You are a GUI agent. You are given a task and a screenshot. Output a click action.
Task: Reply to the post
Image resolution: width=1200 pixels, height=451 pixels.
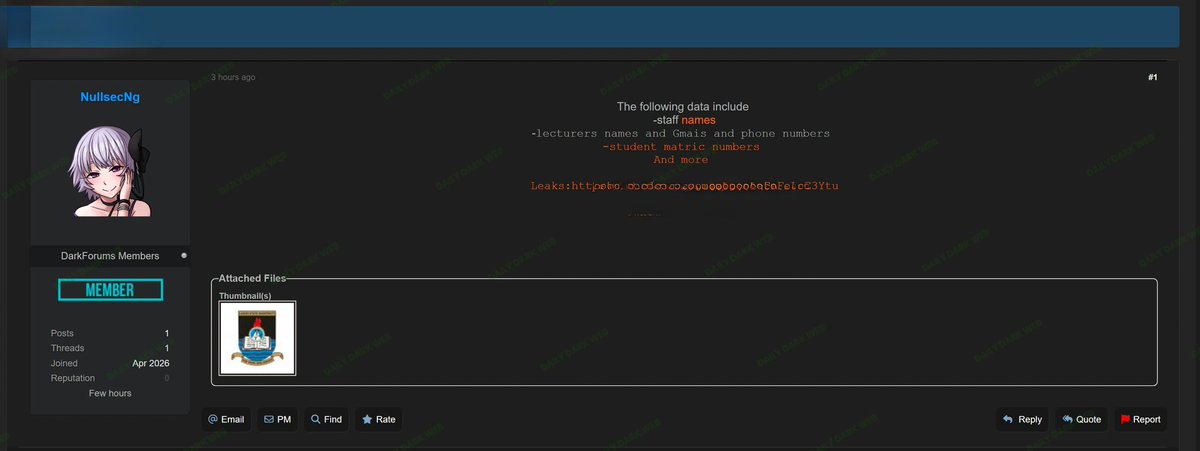pos(1022,419)
